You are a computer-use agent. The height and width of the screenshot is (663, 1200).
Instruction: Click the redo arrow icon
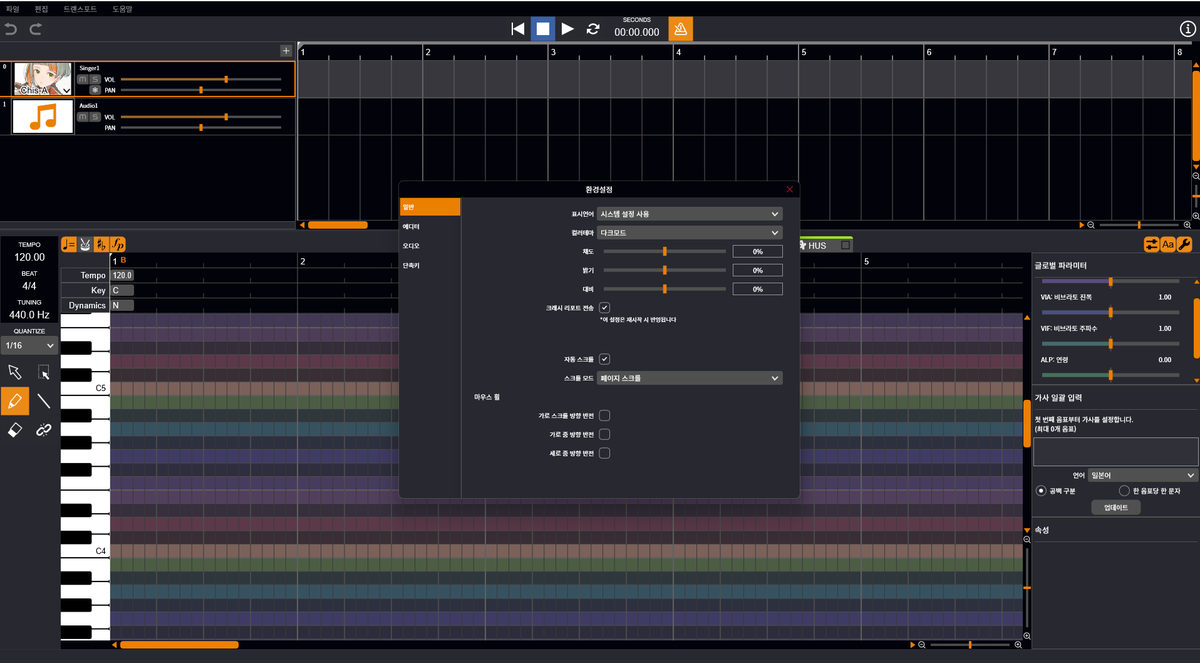point(36,29)
